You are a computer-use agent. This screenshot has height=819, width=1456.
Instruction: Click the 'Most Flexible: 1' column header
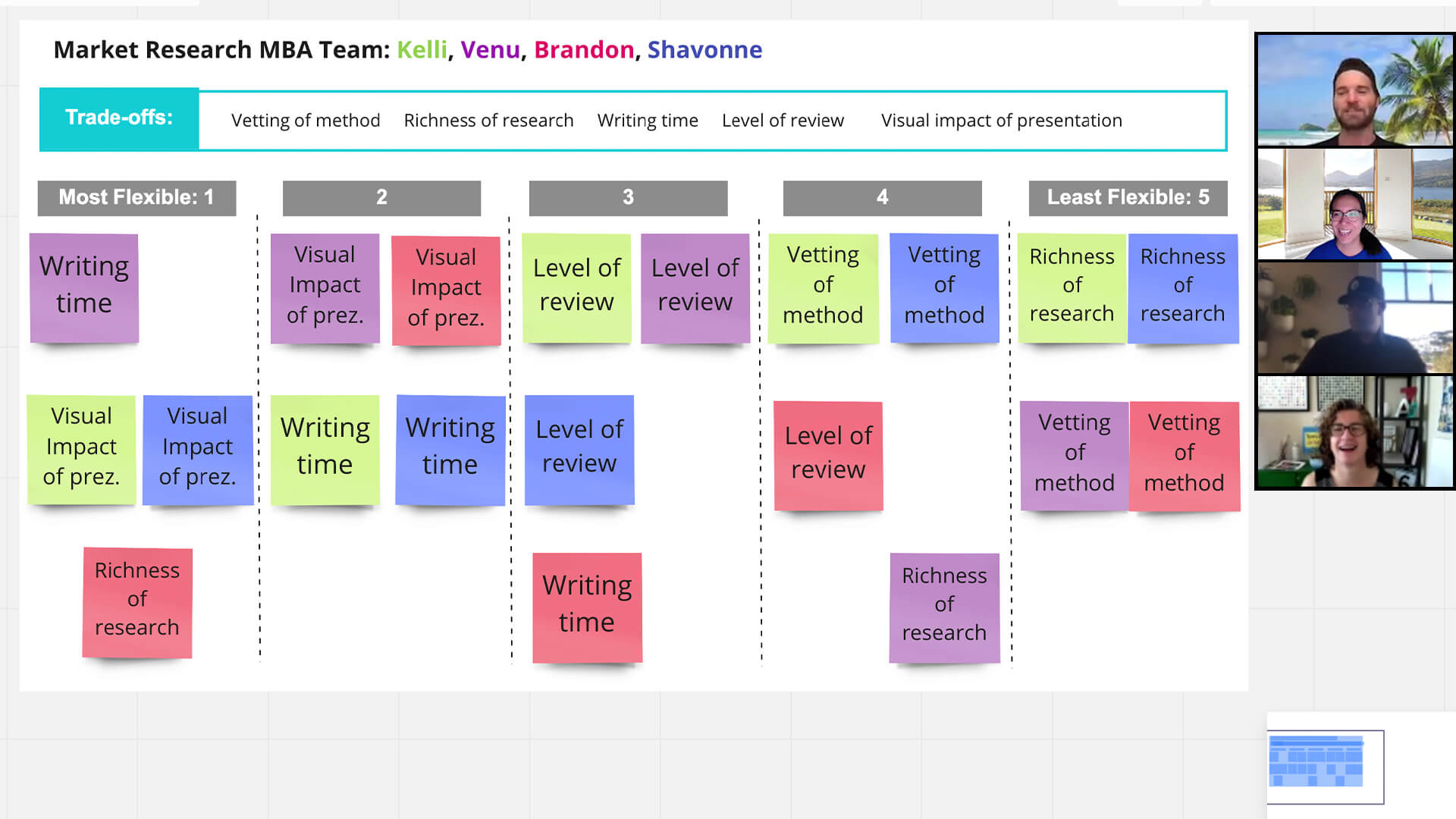point(138,197)
